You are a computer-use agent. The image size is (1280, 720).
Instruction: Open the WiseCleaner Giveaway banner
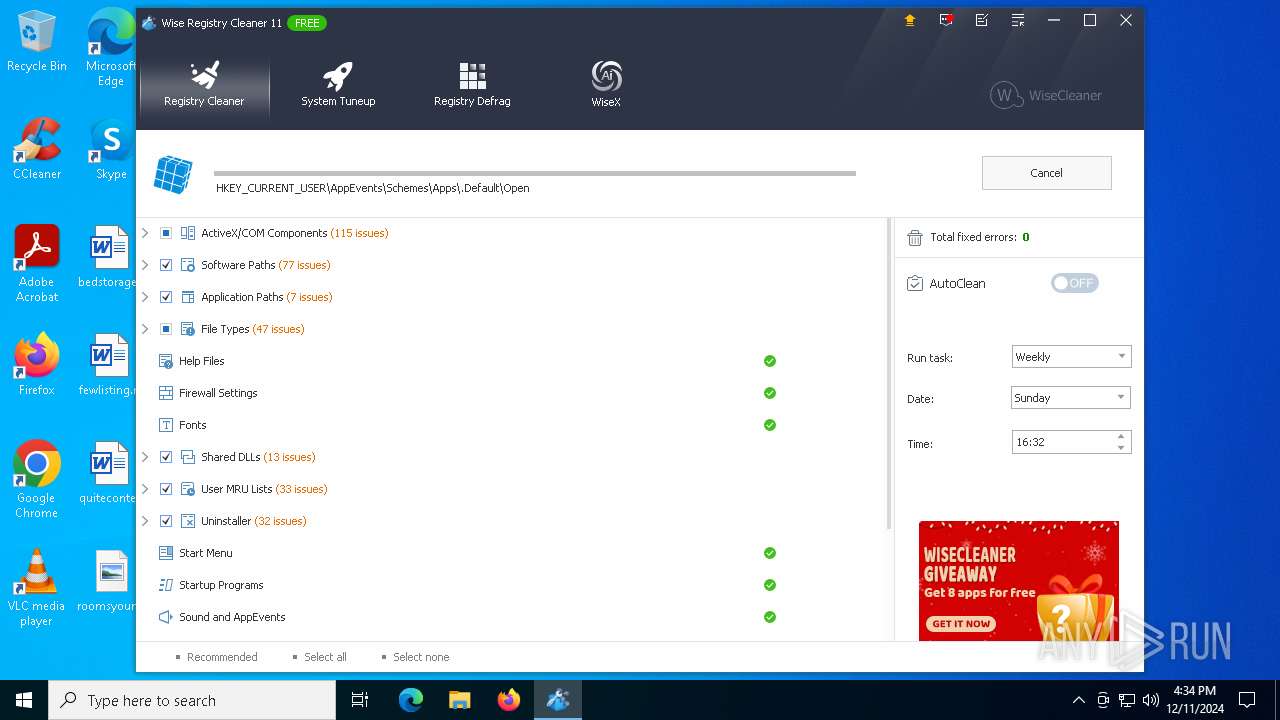point(1018,581)
